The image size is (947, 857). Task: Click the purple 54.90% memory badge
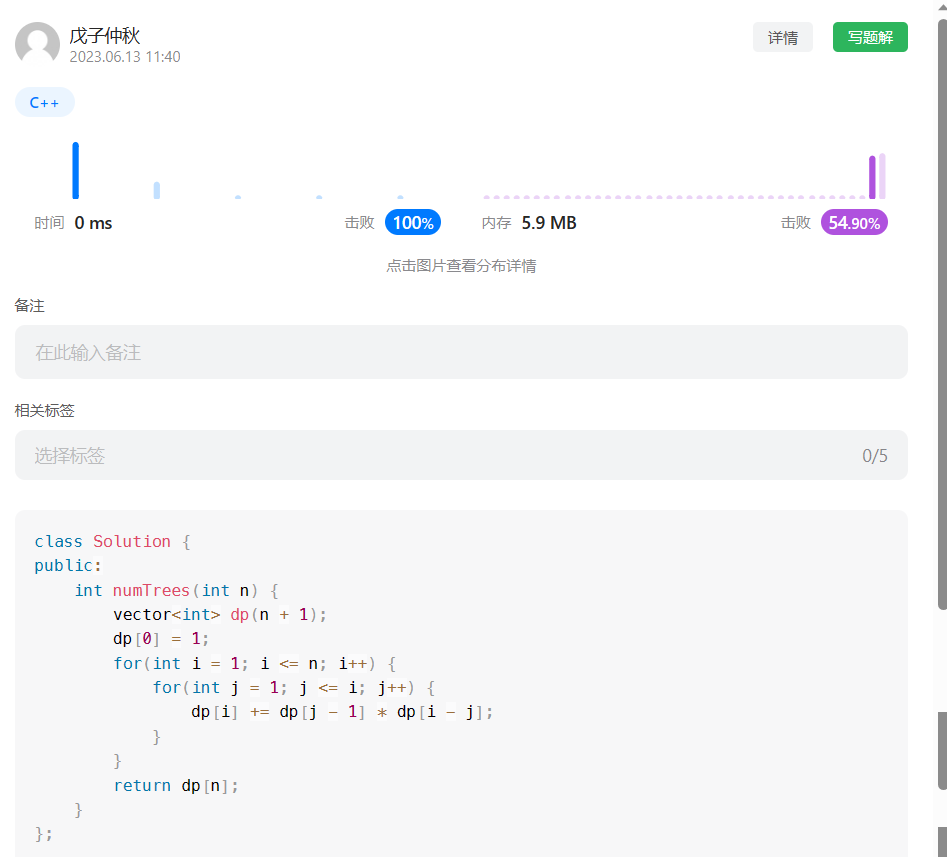coord(853,222)
